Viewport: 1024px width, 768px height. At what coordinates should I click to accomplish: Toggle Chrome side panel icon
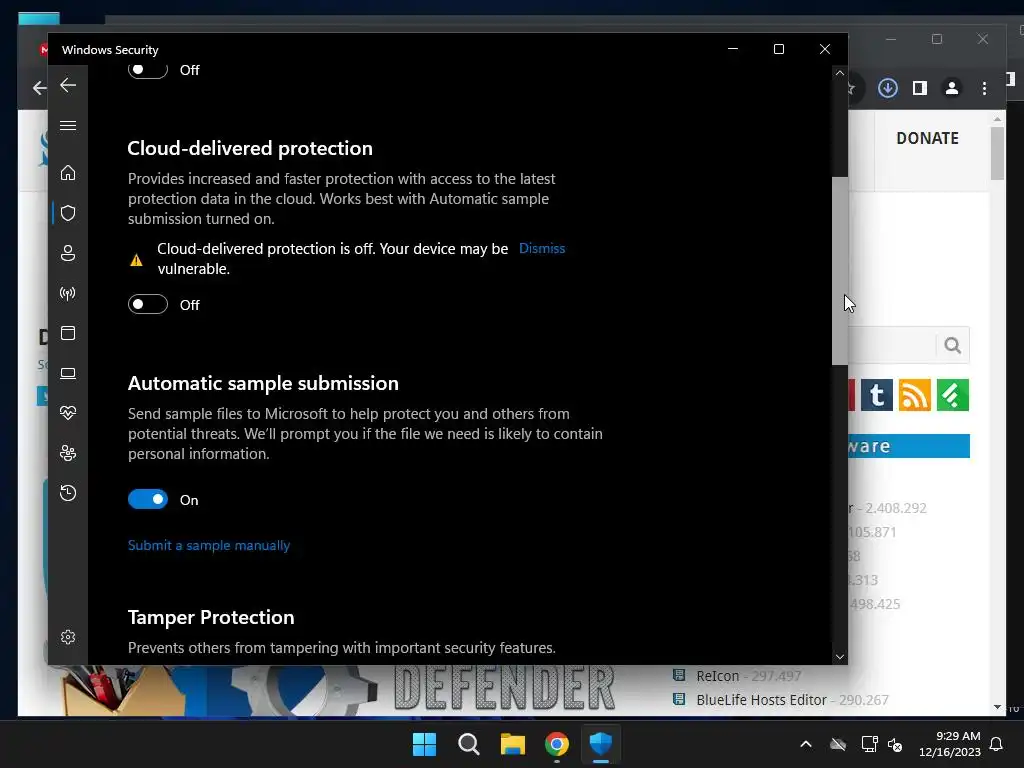click(x=920, y=88)
